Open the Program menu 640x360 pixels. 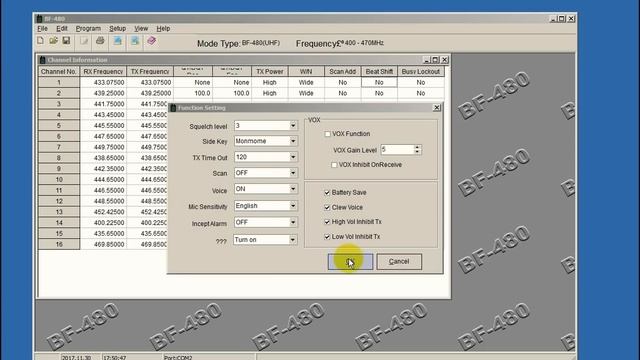tap(88, 29)
